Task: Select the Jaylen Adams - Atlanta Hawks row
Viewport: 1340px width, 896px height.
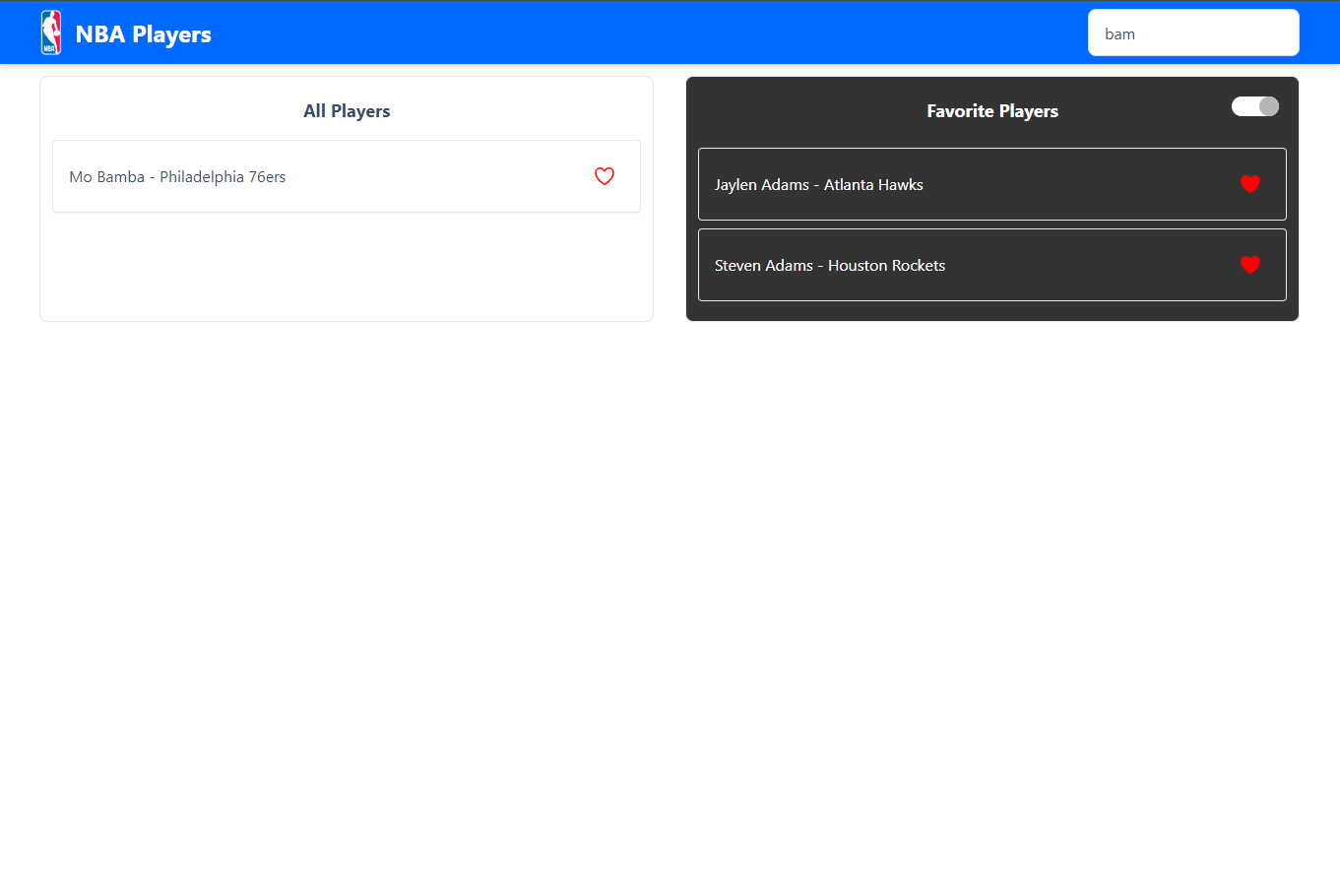Action: pos(992,184)
